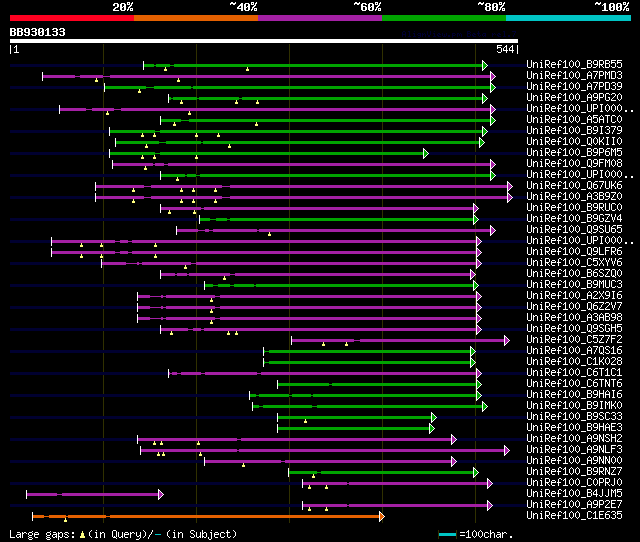
Task: Click the purple segment of the identity color scale
Action: 320,18
